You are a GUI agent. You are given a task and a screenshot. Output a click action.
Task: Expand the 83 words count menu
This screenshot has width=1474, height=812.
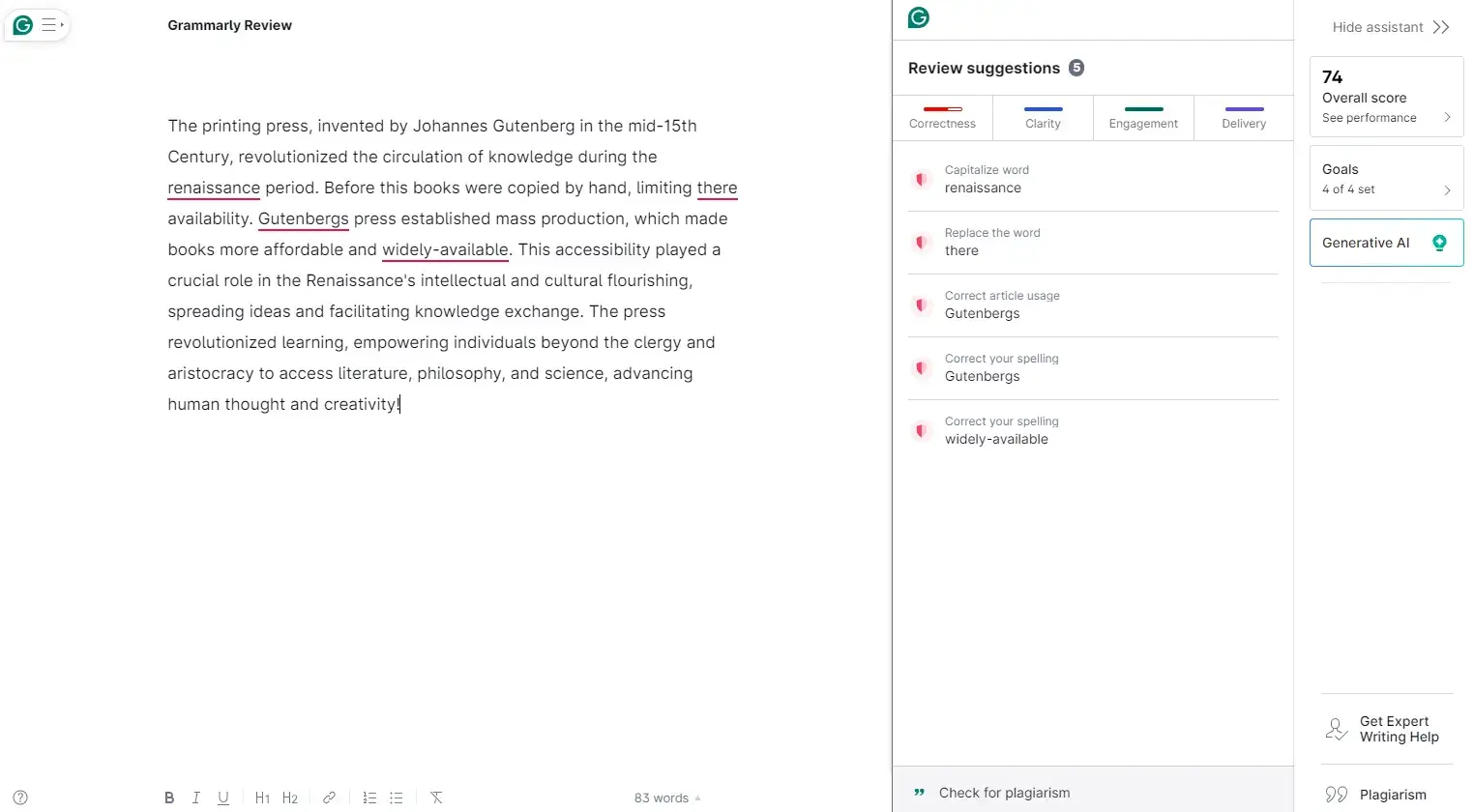[667, 797]
